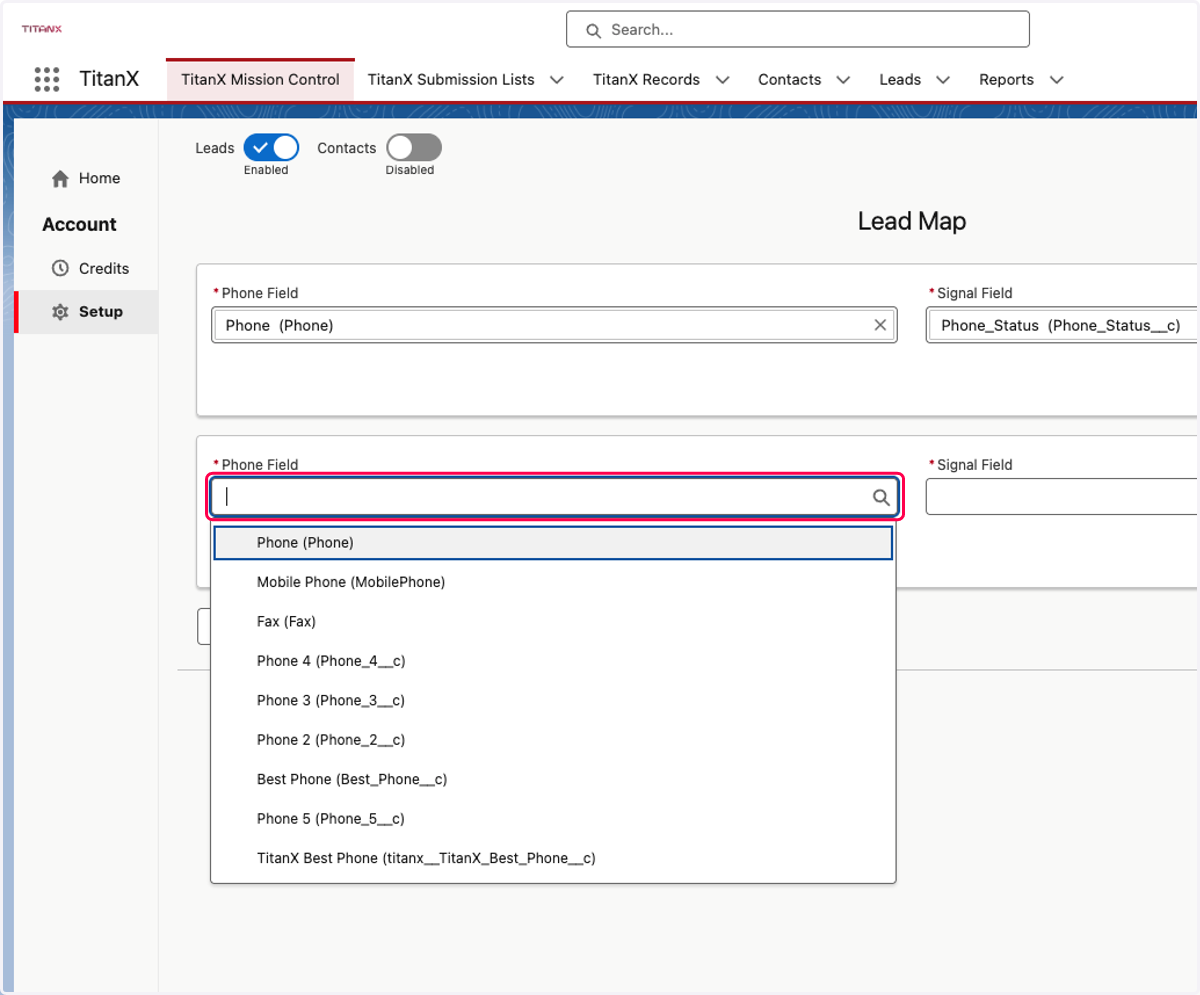Pick Phone 3 (Phone_3__c) option
1200x995 pixels.
coord(553,700)
